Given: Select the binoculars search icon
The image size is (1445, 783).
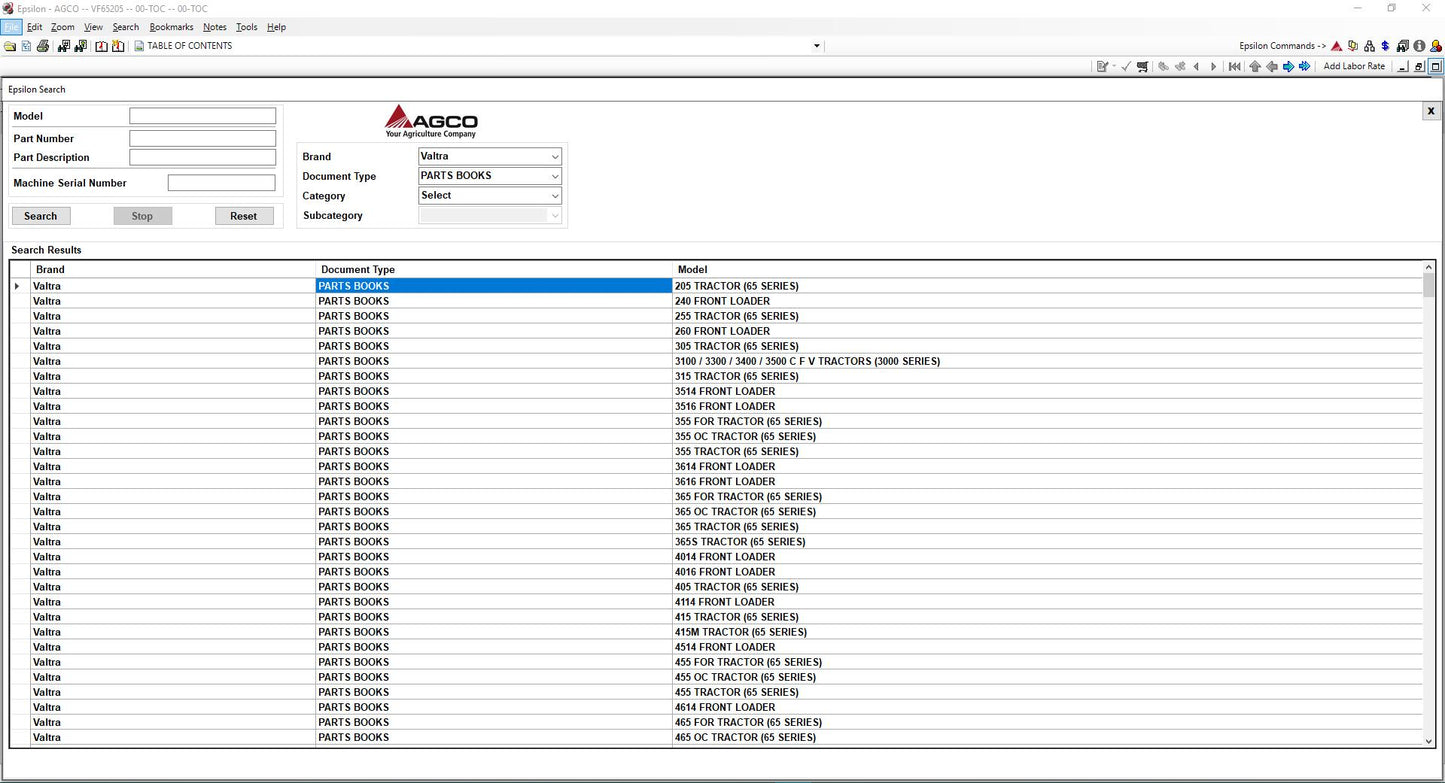Looking at the screenshot, I should 63,46.
